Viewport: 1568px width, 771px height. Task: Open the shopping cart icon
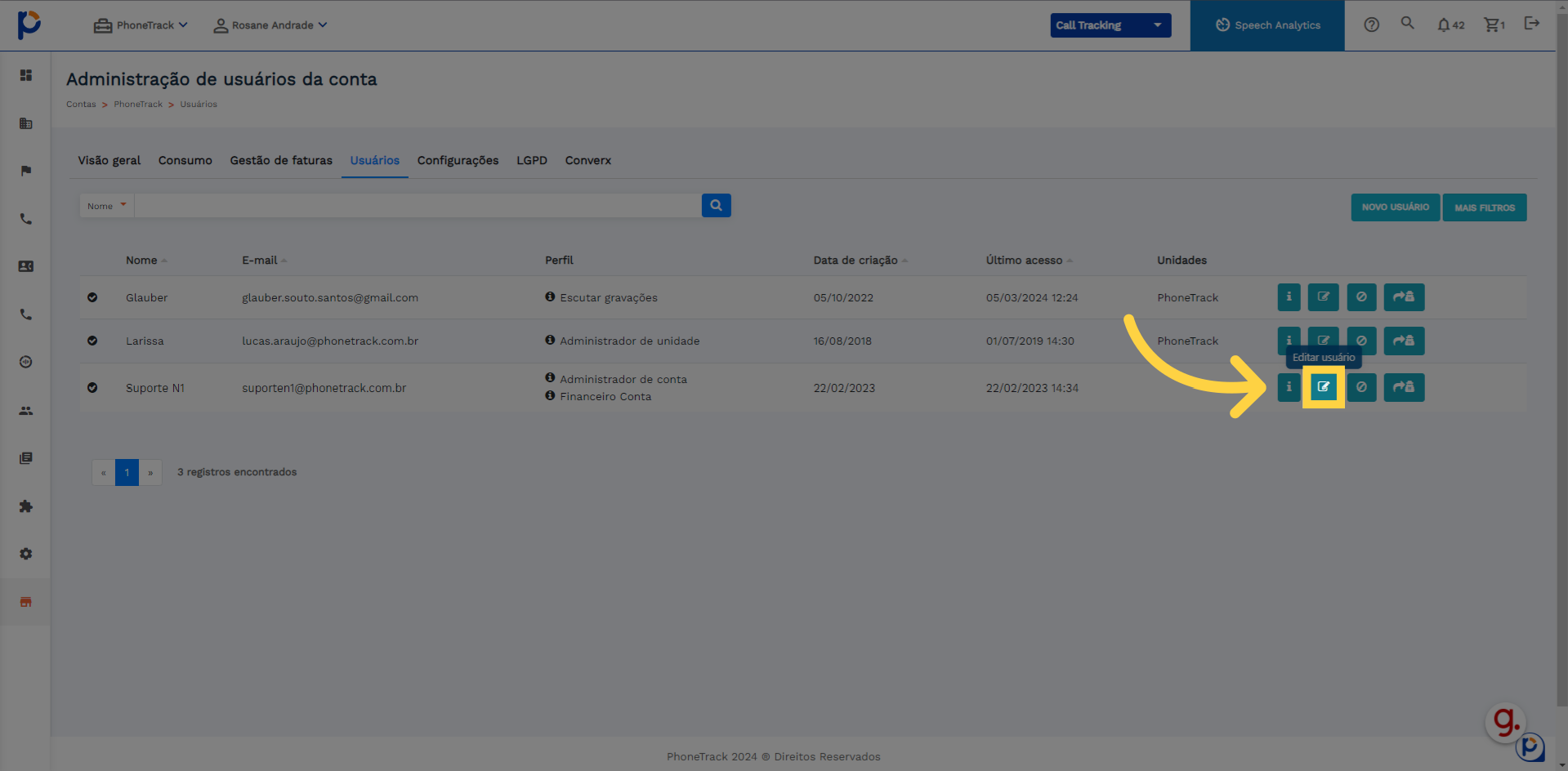point(1494,25)
